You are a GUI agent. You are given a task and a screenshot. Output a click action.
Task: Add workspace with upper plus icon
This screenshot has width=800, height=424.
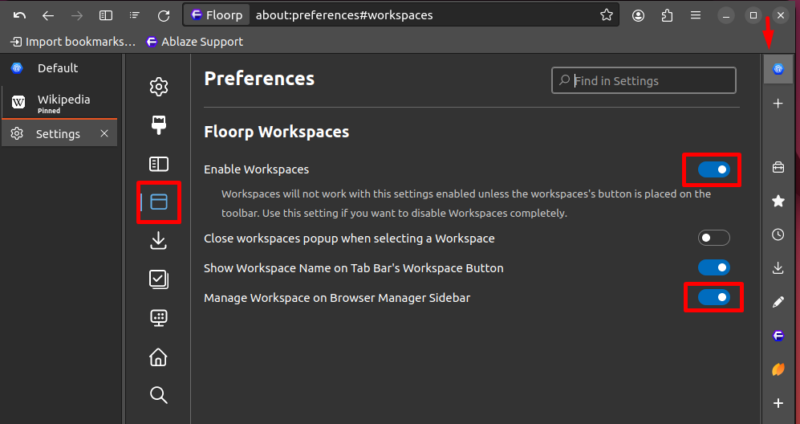pos(778,104)
